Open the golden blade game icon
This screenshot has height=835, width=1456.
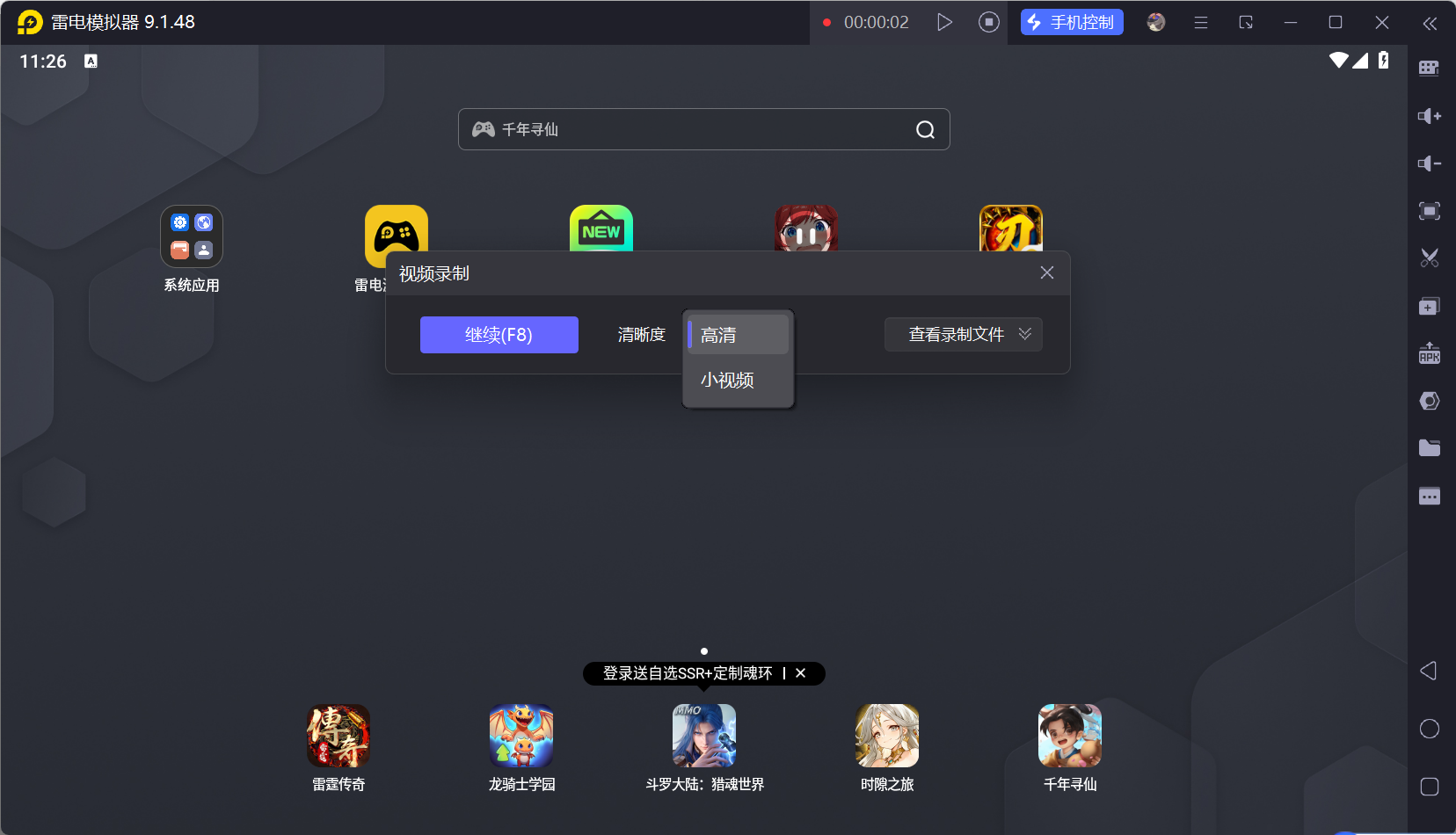[1011, 229]
